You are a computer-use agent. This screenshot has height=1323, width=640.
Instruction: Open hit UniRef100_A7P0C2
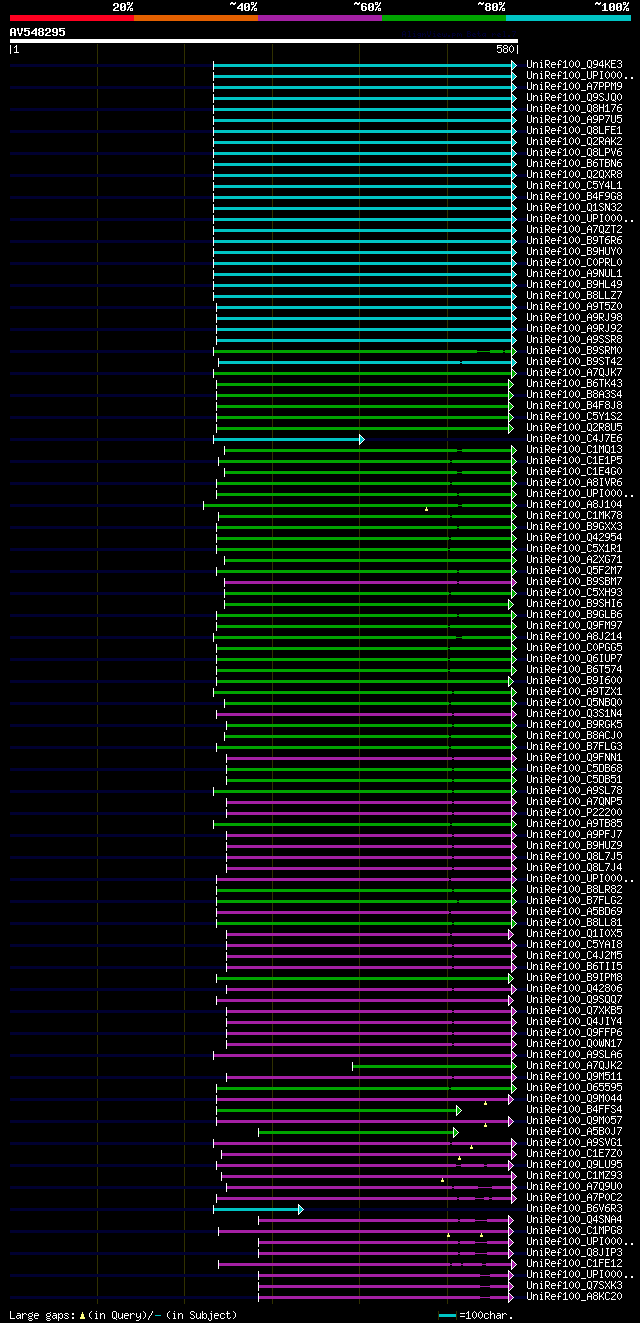tap(574, 1198)
